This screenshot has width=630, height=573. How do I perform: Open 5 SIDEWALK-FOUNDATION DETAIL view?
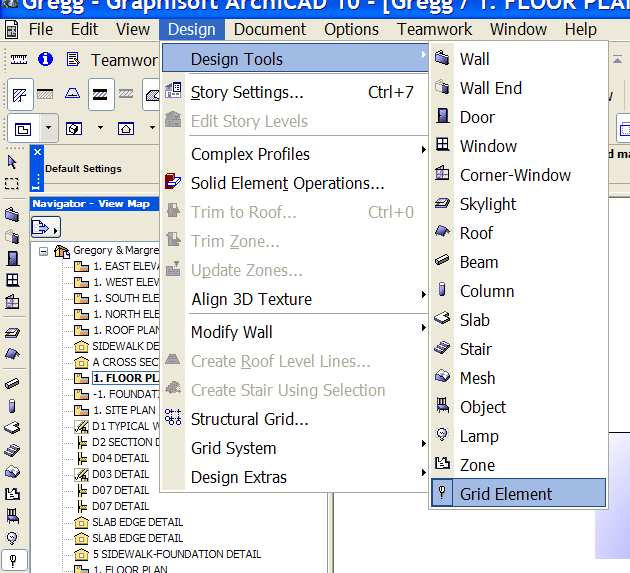click(x=168, y=554)
